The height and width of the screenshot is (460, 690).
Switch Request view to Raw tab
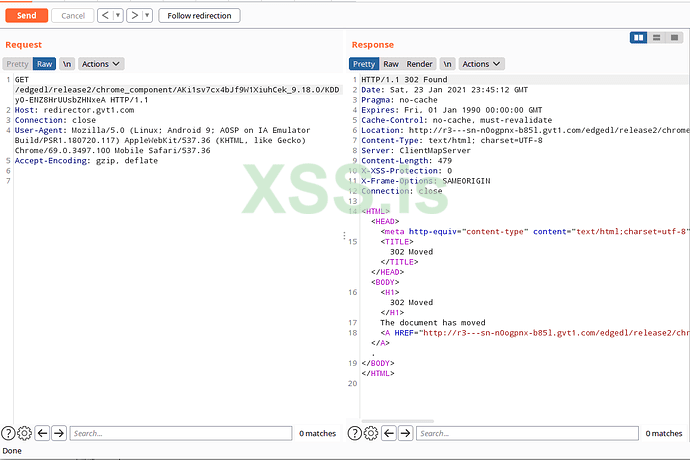point(44,64)
